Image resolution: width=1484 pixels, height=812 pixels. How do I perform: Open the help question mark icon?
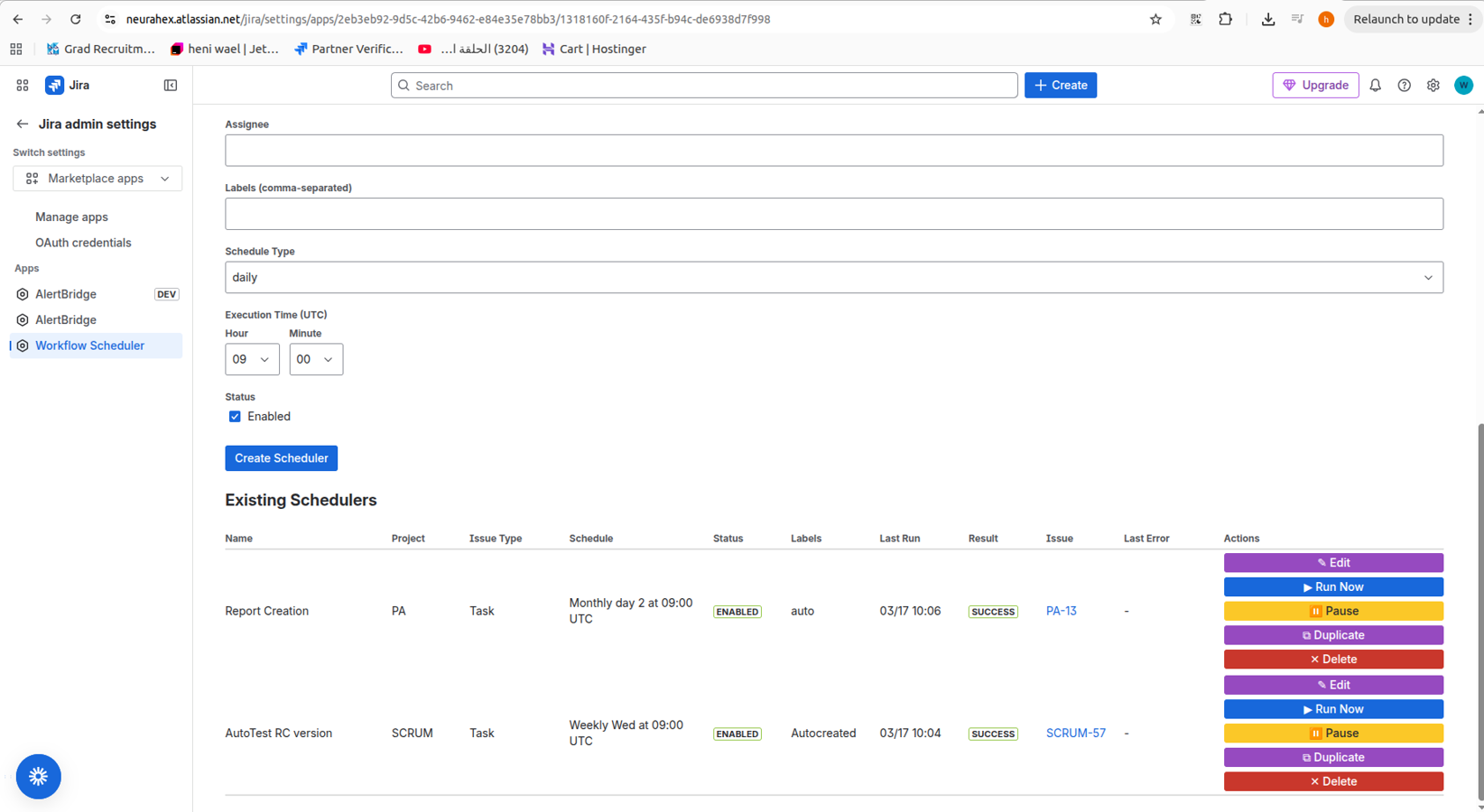pyautogui.click(x=1404, y=86)
